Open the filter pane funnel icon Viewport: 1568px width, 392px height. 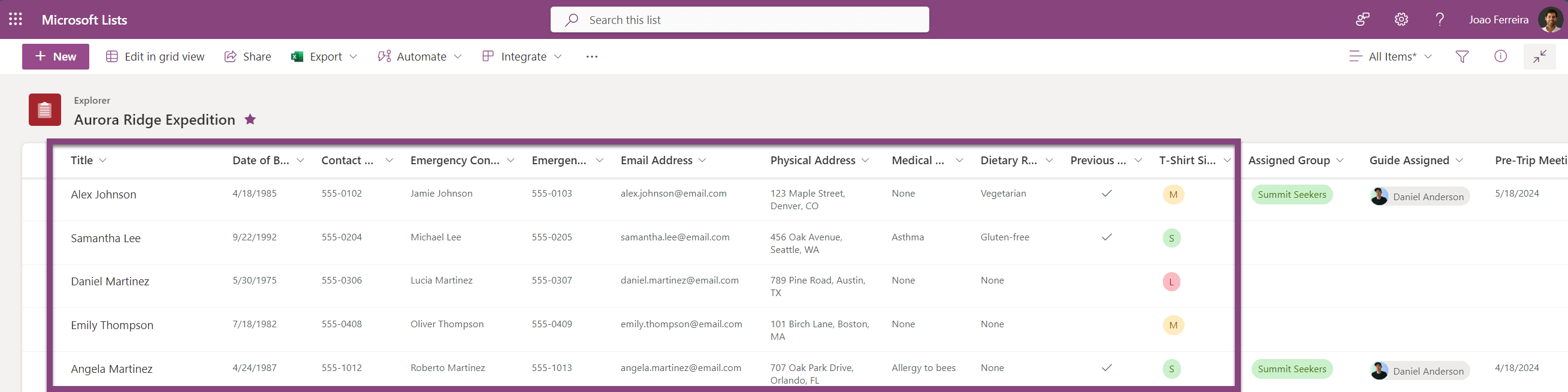pyautogui.click(x=1462, y=56)
